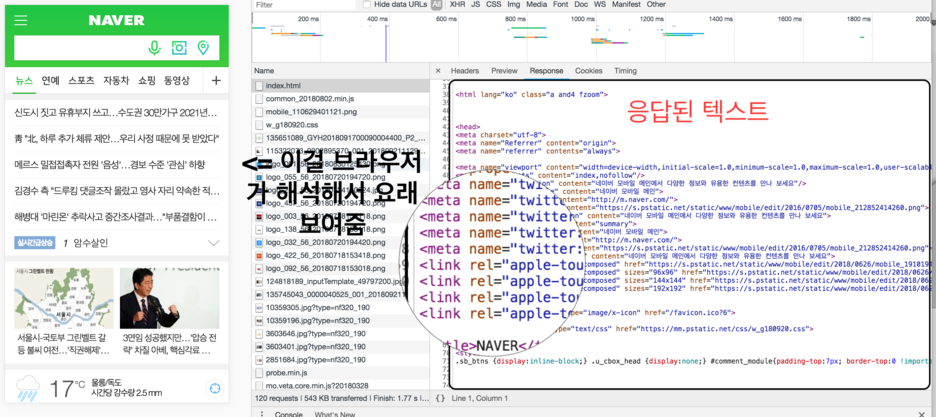
Task: Filter requests by XHR
Action: coord(457,4)
